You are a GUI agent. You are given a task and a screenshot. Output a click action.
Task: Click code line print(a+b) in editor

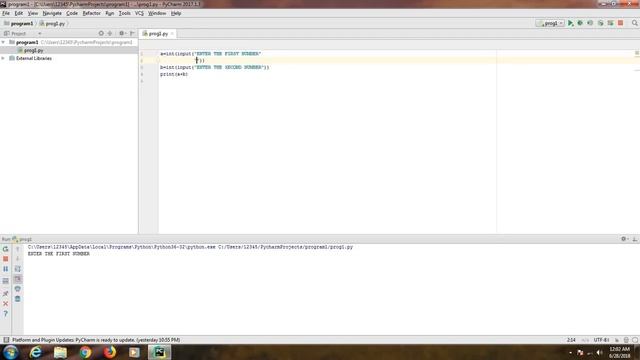[174, 74]
